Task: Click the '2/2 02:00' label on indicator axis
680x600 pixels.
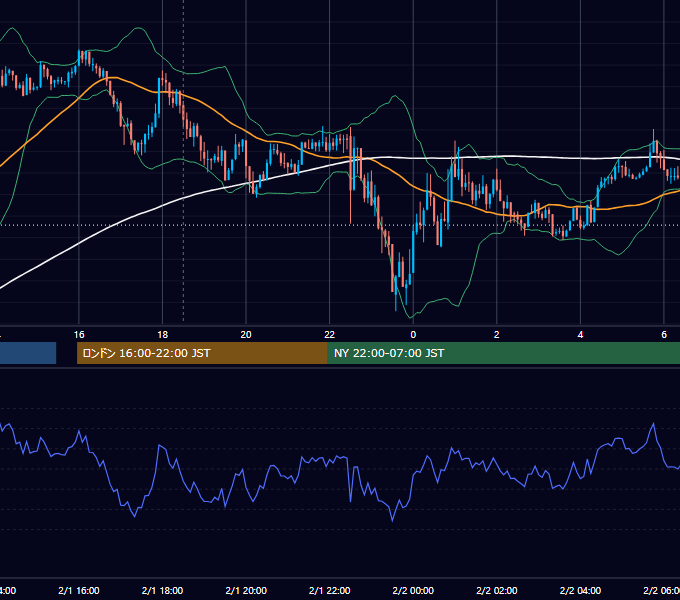Action: click(x=497, y=590)
